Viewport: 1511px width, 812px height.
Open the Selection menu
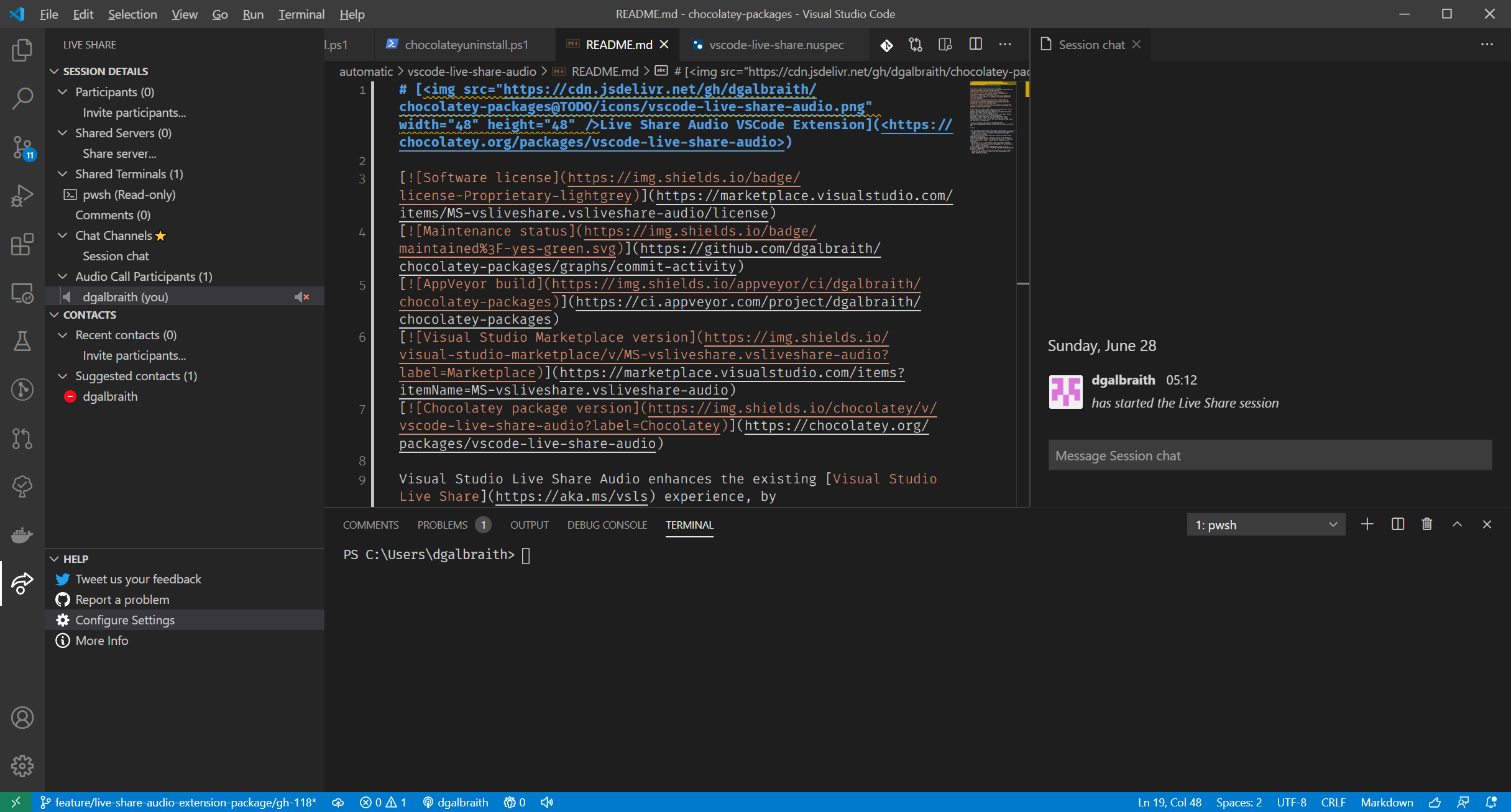pos(132,14)
